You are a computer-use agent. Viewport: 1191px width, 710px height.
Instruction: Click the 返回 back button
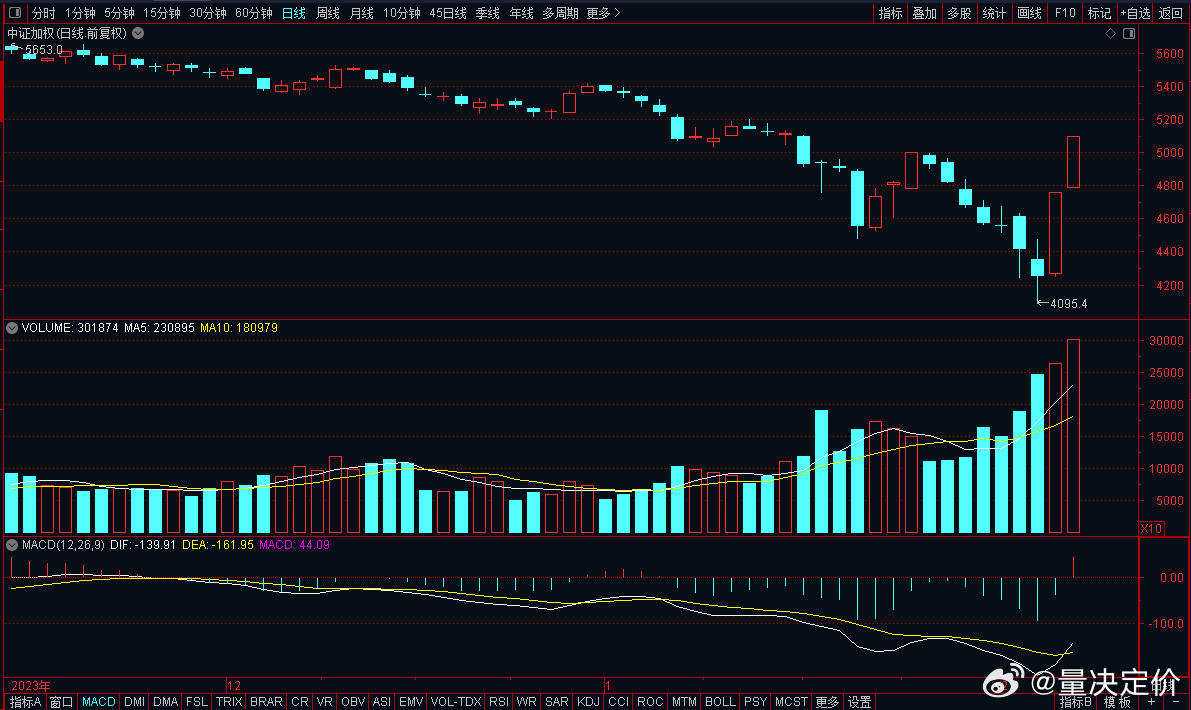pos(1170,13)
